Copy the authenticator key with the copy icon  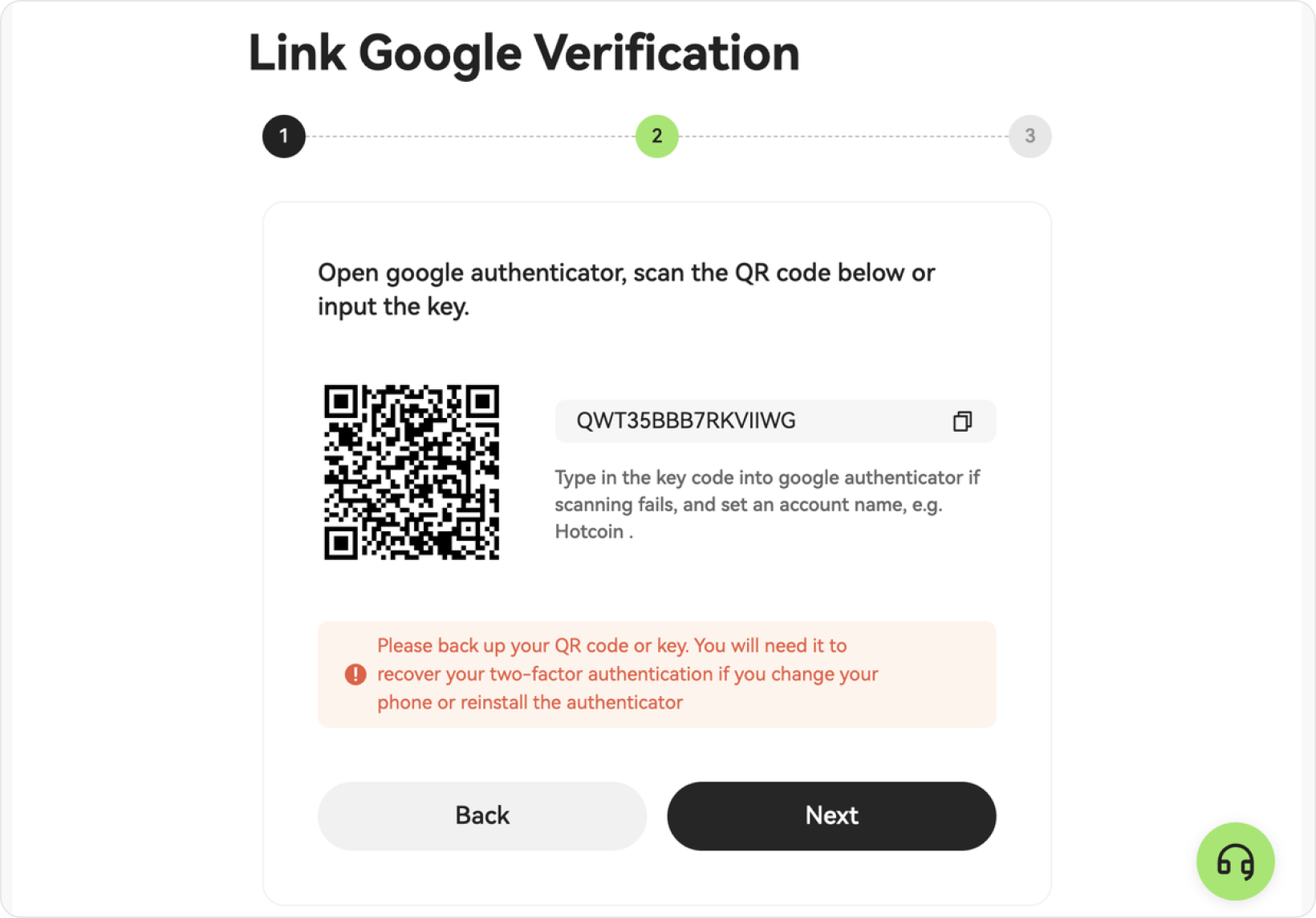(x=962, y=421)
